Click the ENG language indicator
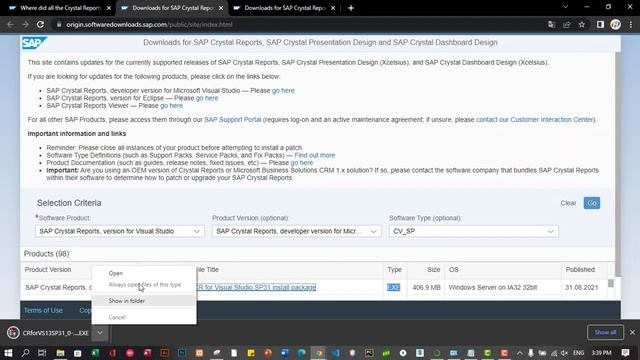 tap(578, 353)
